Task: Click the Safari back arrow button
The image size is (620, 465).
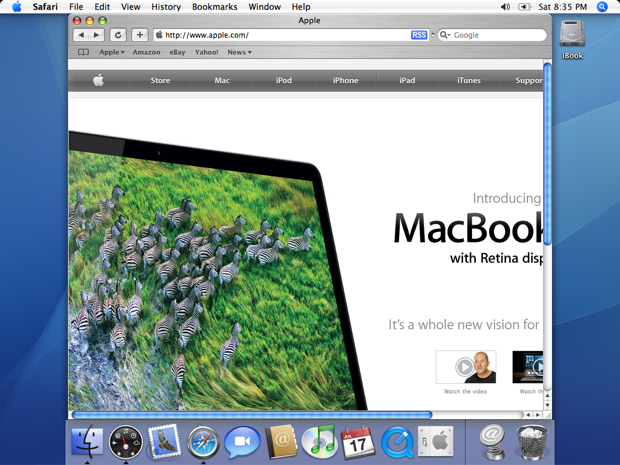Action: (81, 35)
